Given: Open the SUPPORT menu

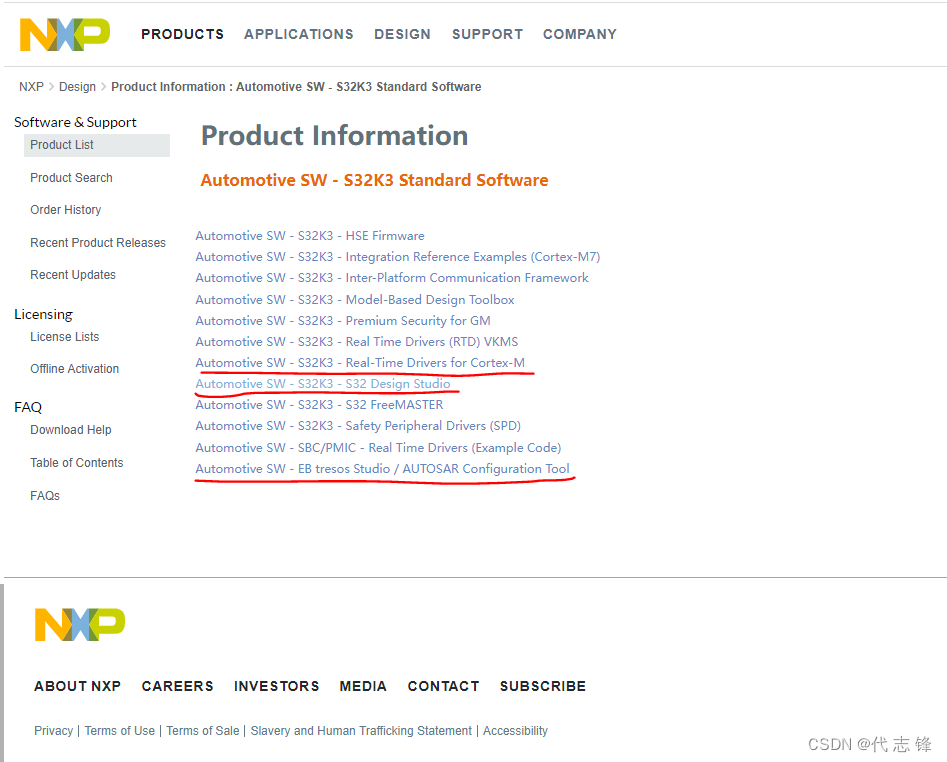Looking at the screenshot, I should coord(487,34).
